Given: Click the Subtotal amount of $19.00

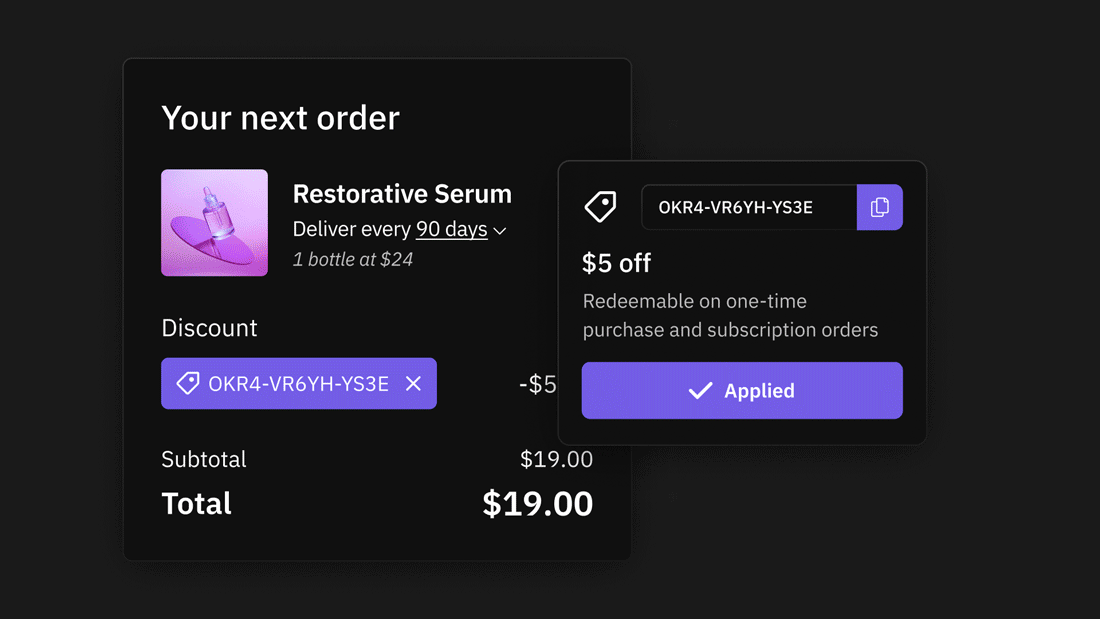Looking at the screenshot, I should (556, 460).
